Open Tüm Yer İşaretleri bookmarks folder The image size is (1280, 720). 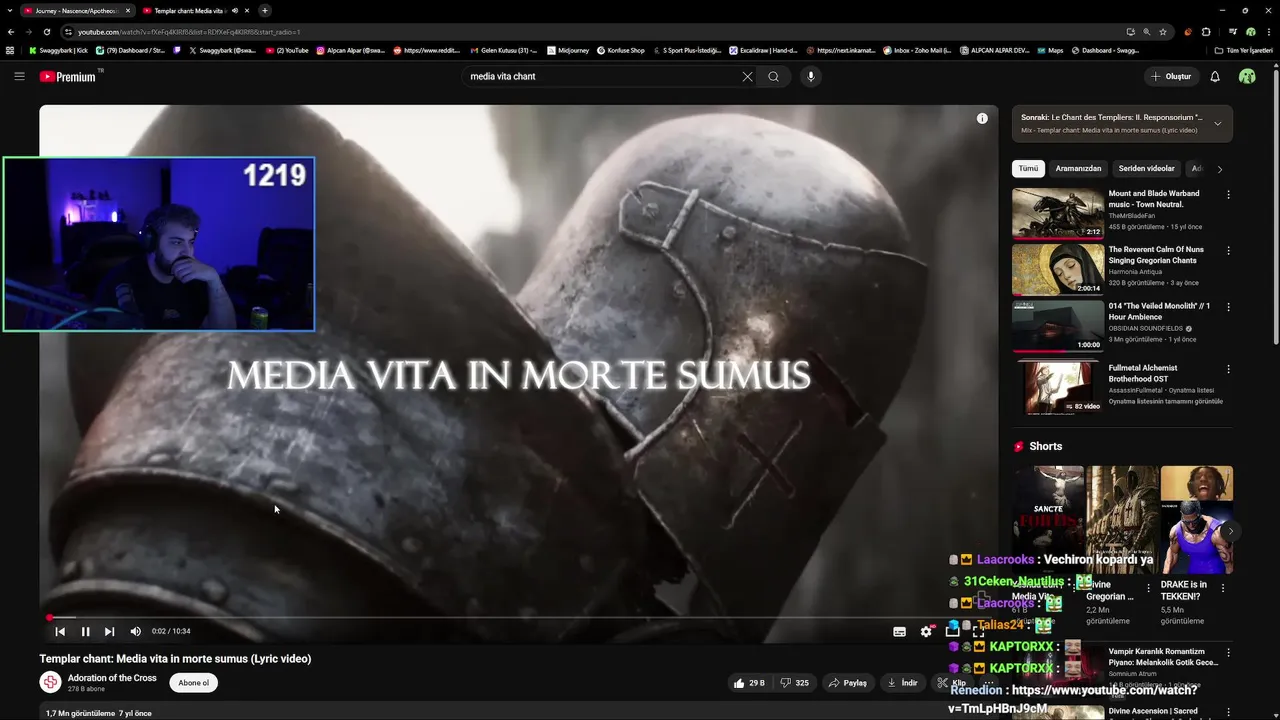pyautogui.click(x=1244, y=50)
